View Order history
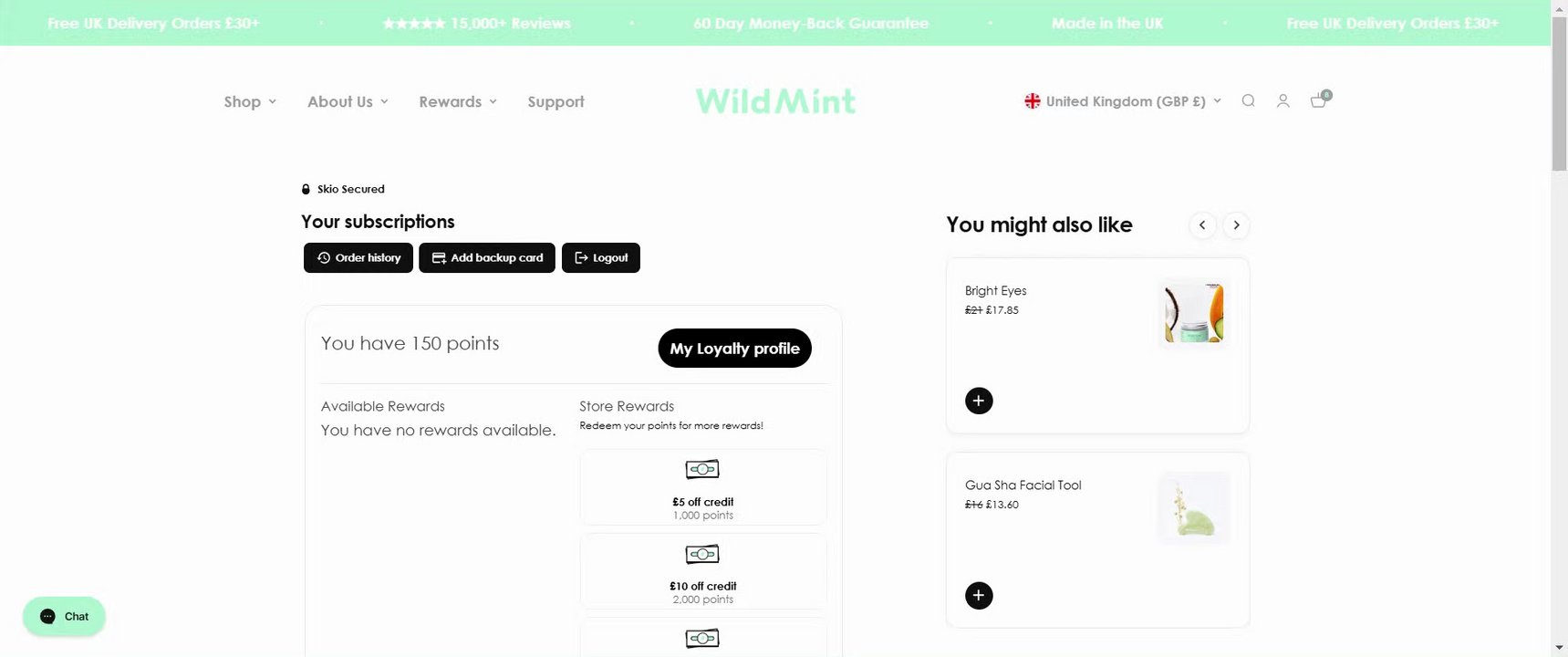 [x=358, y=258]
